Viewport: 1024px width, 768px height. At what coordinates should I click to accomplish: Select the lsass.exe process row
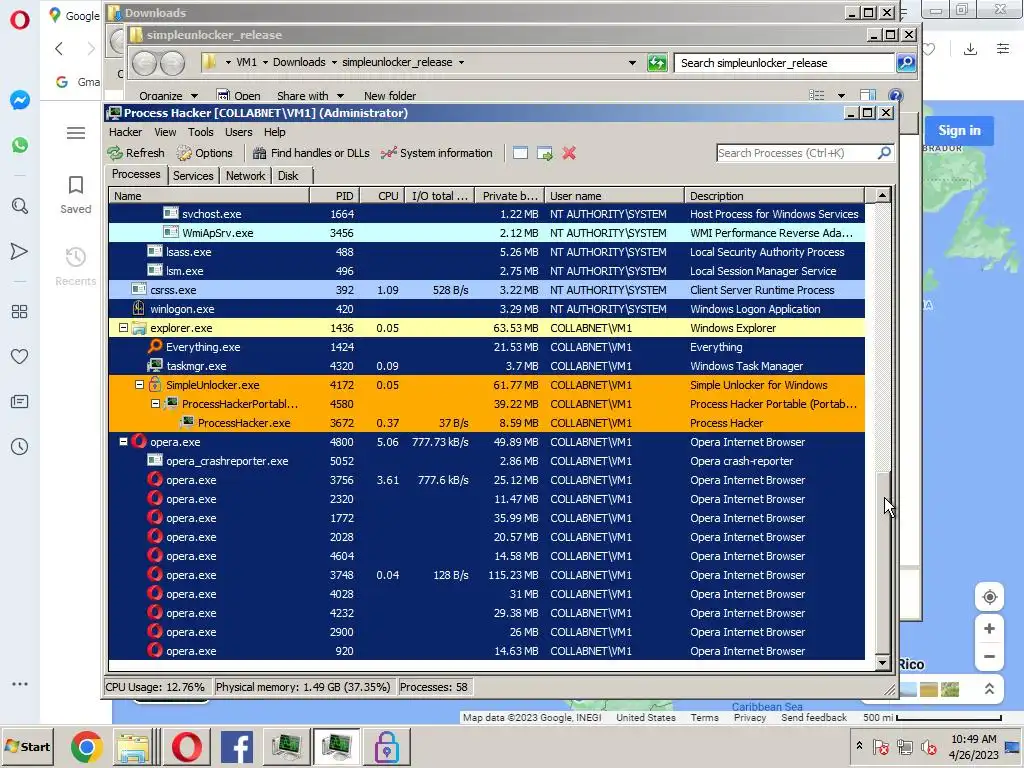pyautogui.click(x=487, y=252)
